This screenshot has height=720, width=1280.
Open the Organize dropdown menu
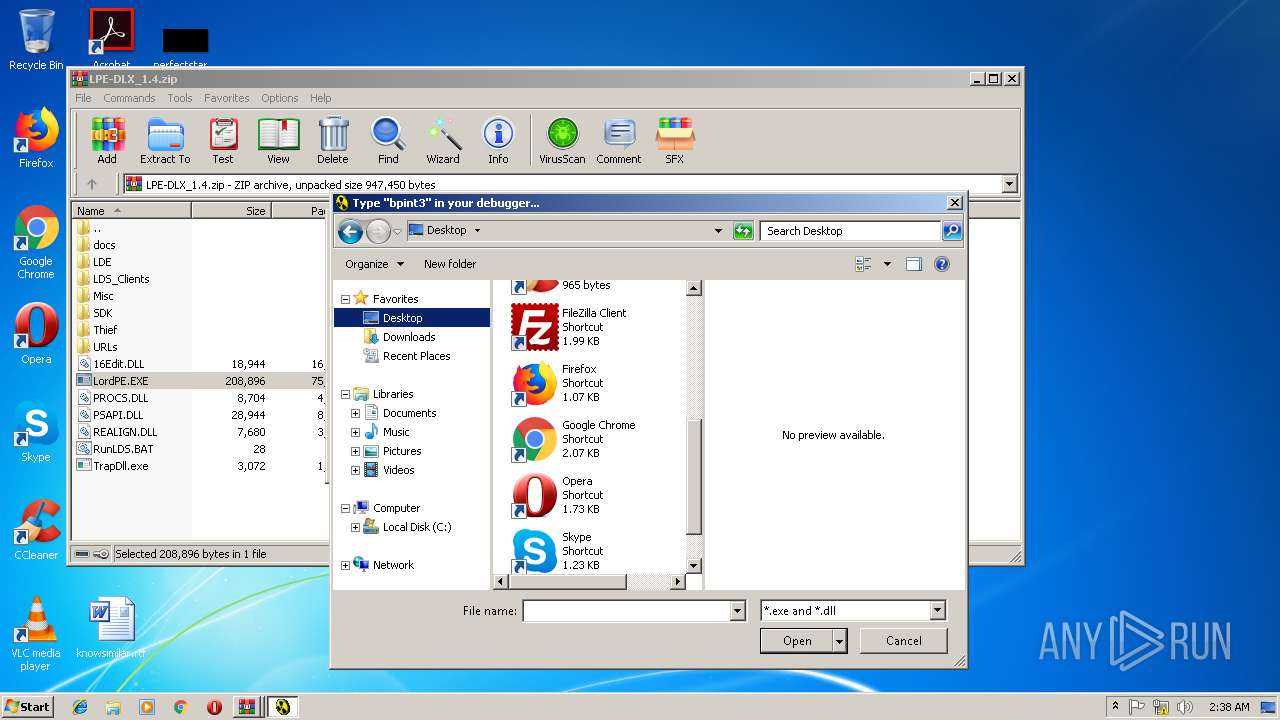[375, 264]
